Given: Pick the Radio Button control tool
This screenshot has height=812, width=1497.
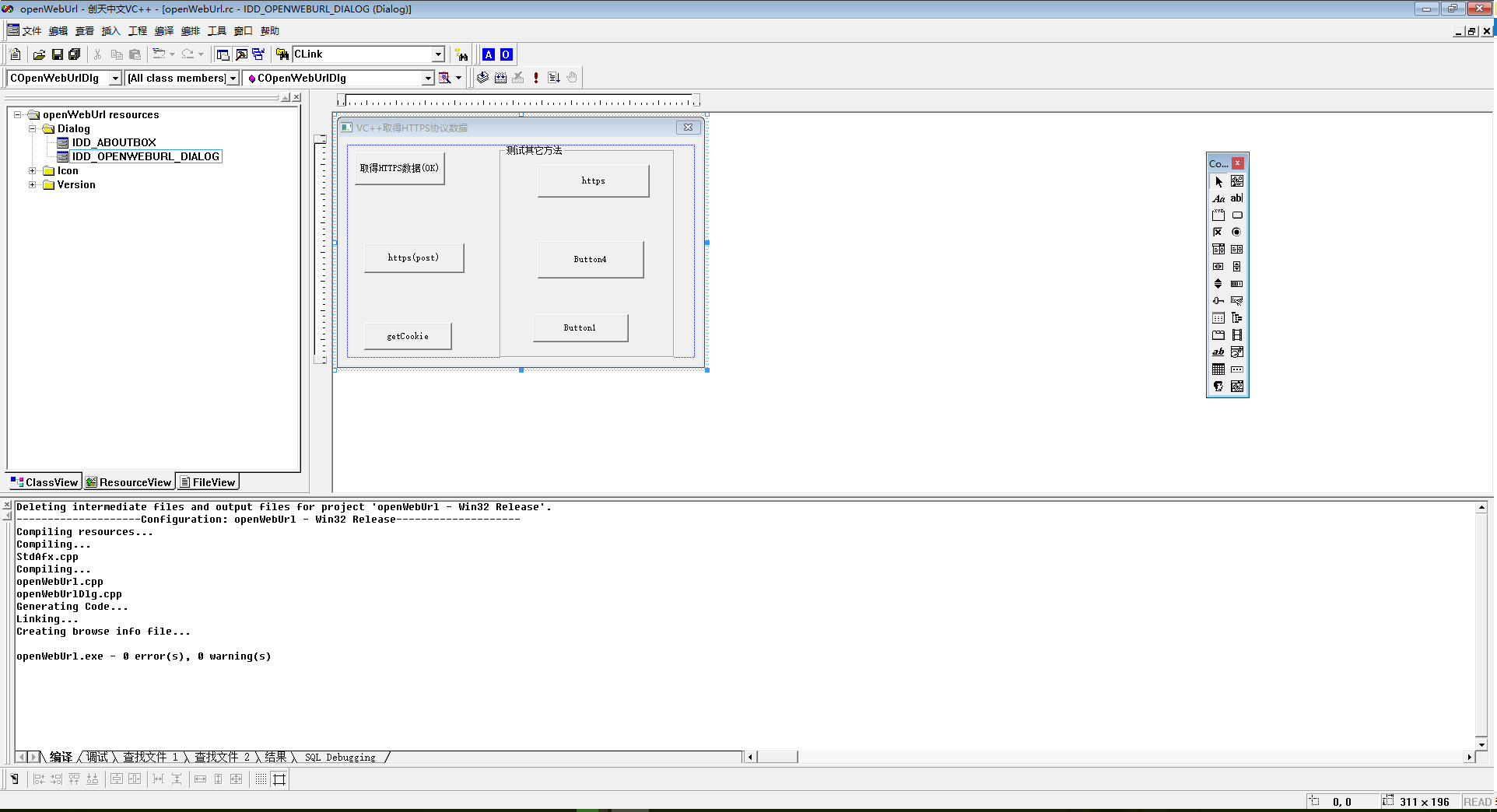Looking at the screenshot, I should click(x=1236, y=233).
